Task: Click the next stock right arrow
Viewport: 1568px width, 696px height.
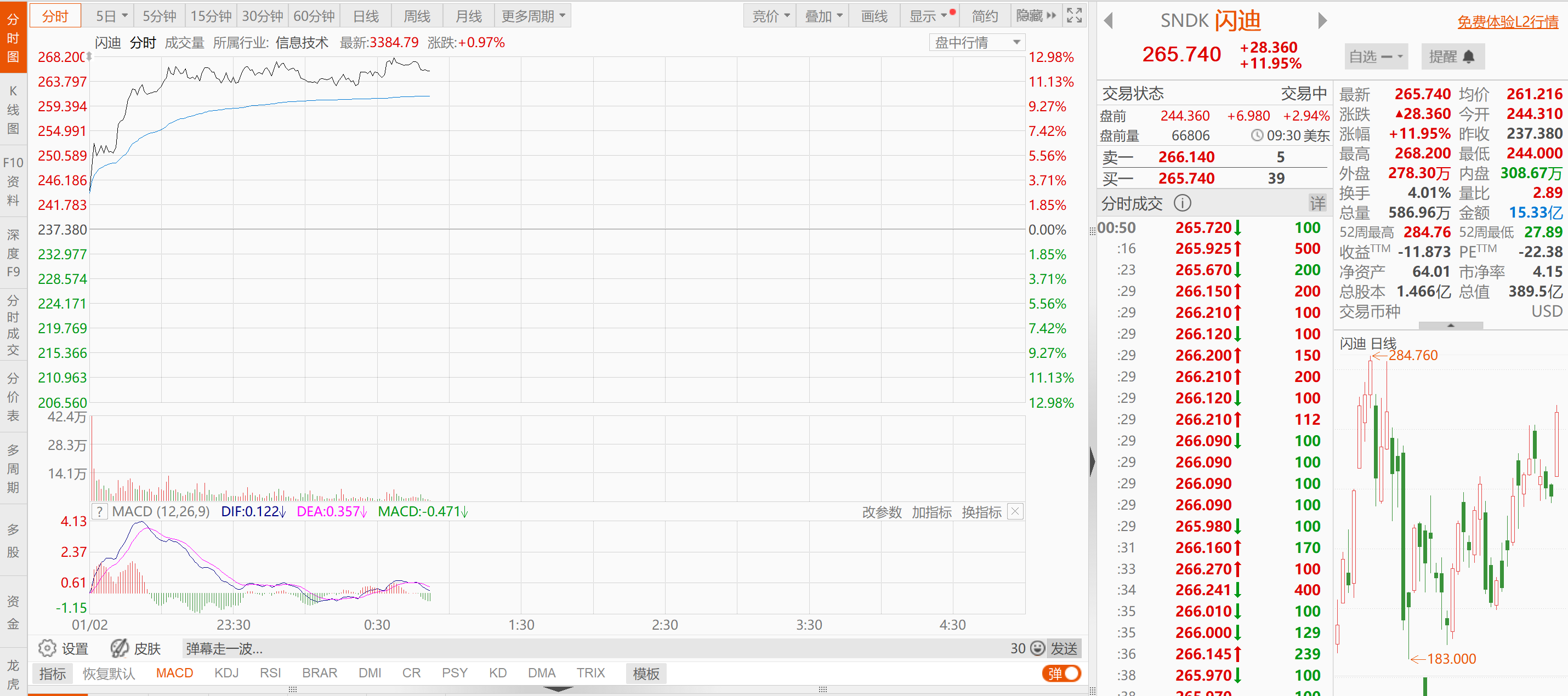Action: (x=1322, y=21)
